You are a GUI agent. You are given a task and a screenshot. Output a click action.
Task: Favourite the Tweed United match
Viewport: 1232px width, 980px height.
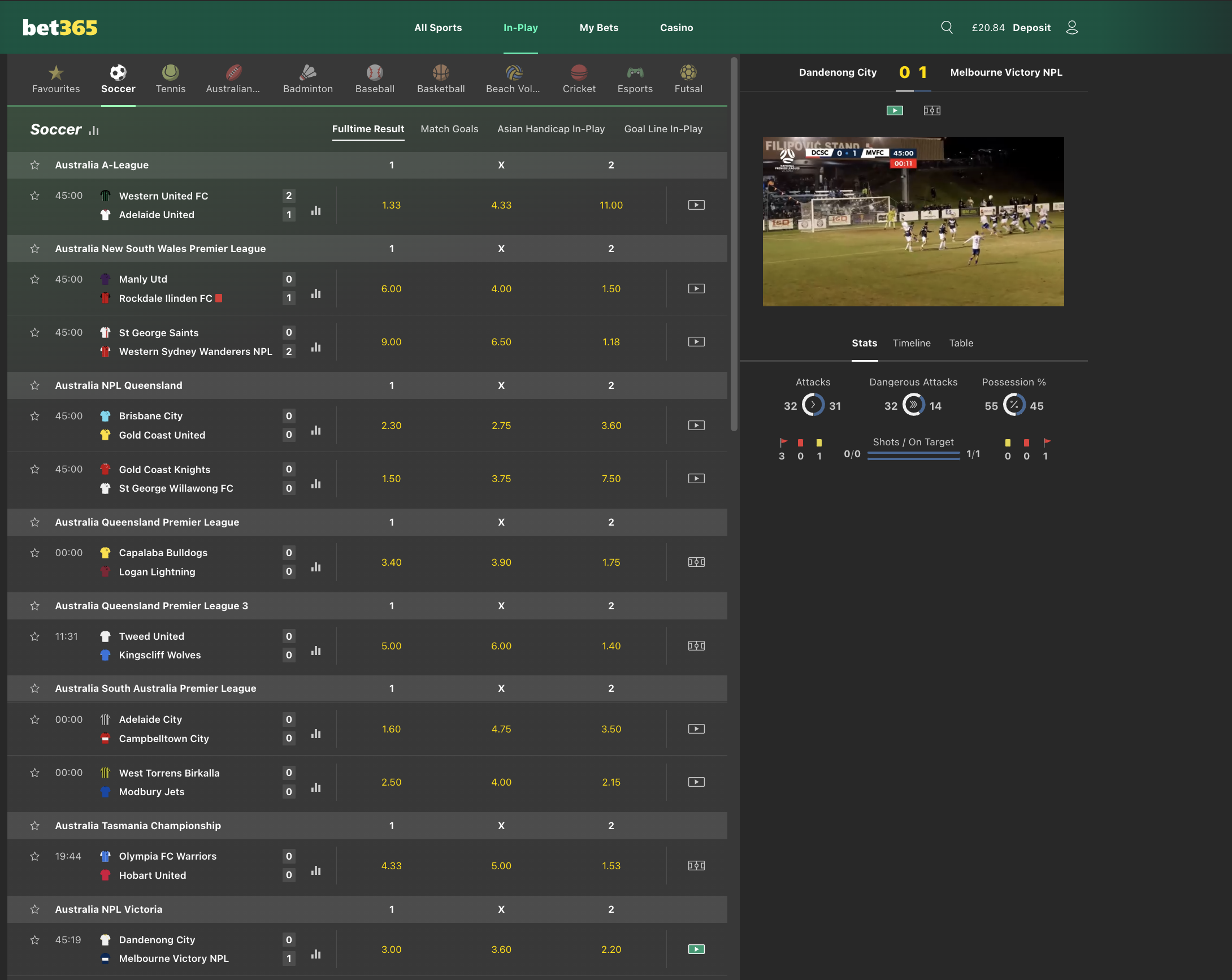[x=35, y=636]
